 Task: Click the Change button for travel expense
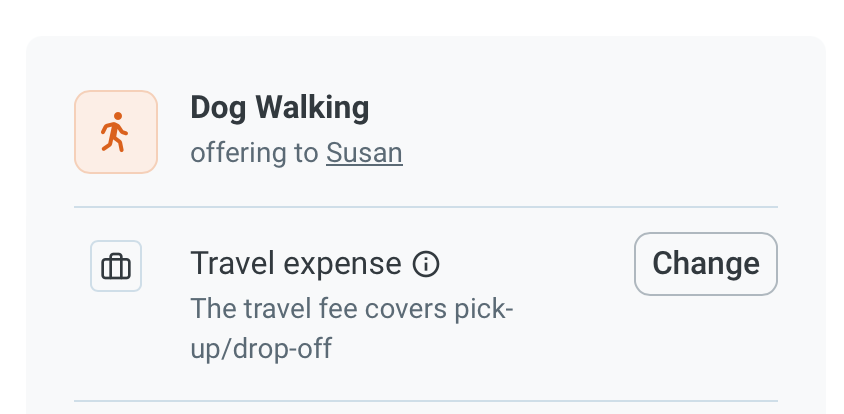[706, 264]
